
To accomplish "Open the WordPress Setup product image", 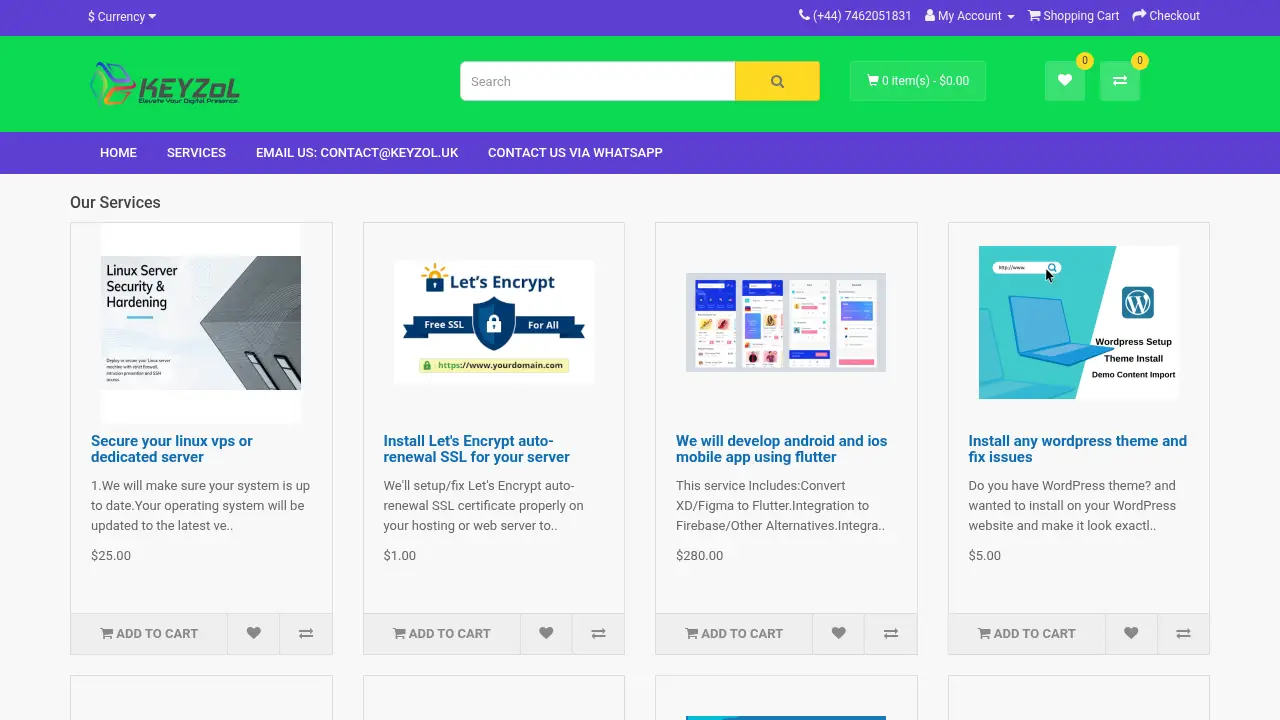I will click(x=1079, y=323).
